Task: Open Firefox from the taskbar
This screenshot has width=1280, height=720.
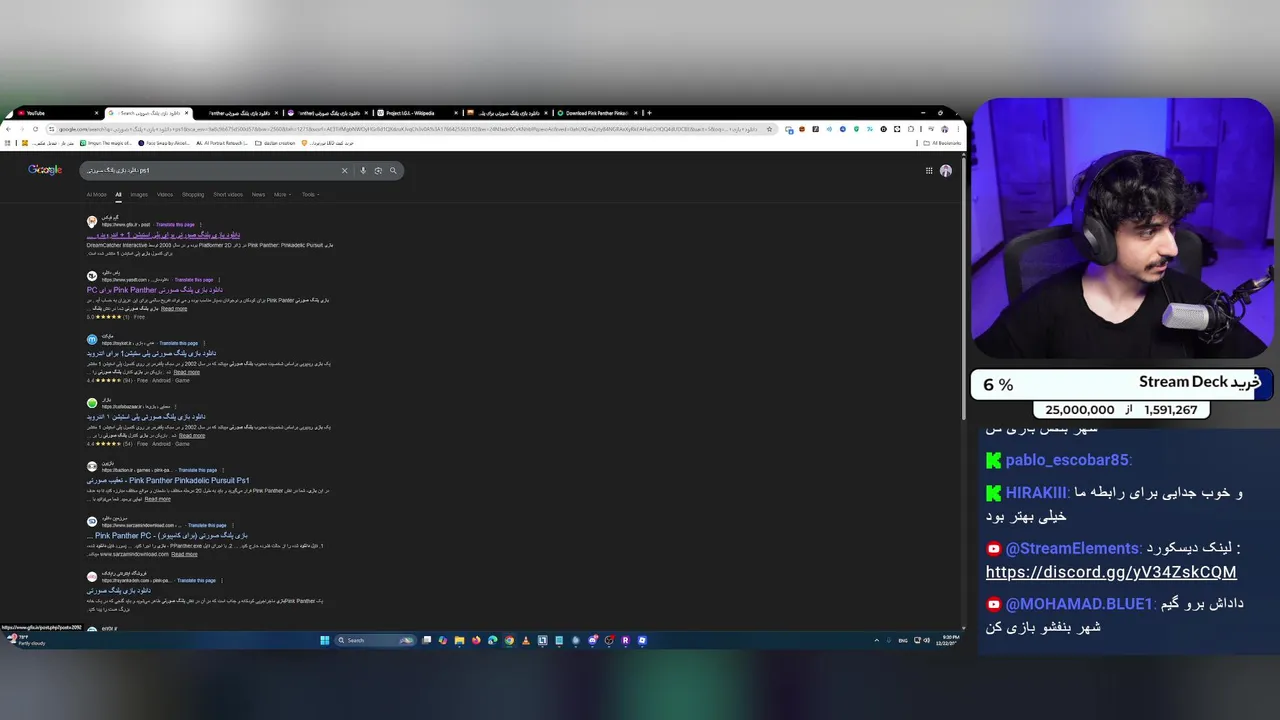Action: coord(476,640)
